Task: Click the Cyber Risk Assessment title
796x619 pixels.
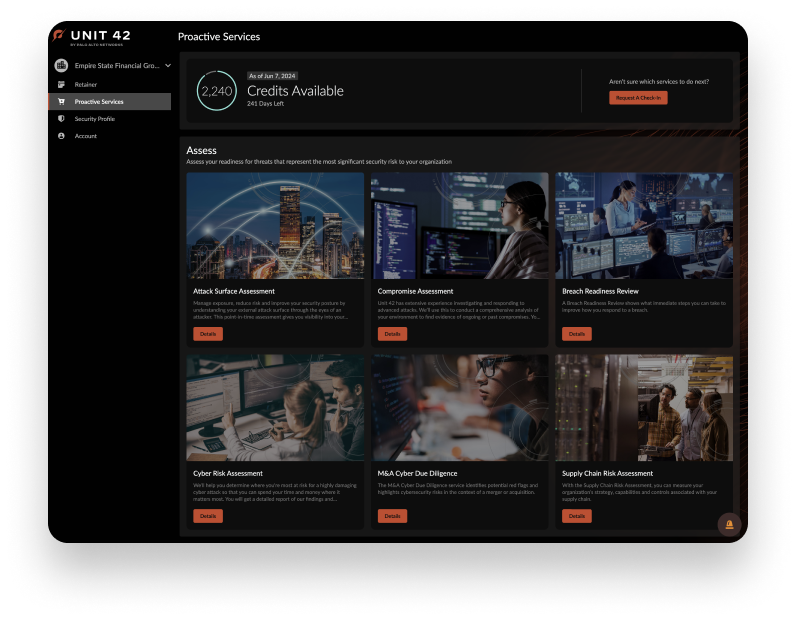Action: 228,473
